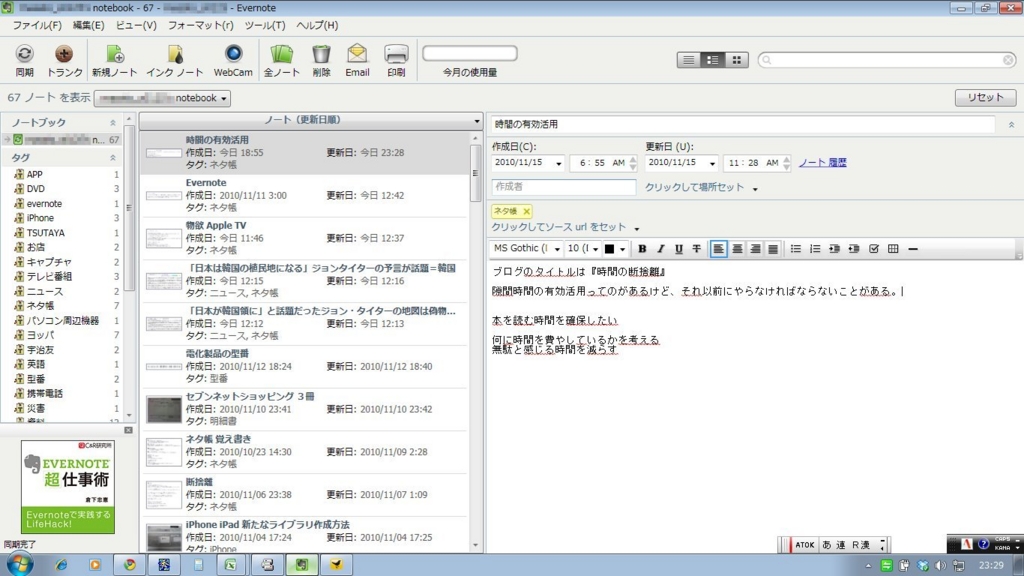This screenshot has width=1024, height=576.
Task: Select the 物欲 Apple TV note
Action: (304, 238)
